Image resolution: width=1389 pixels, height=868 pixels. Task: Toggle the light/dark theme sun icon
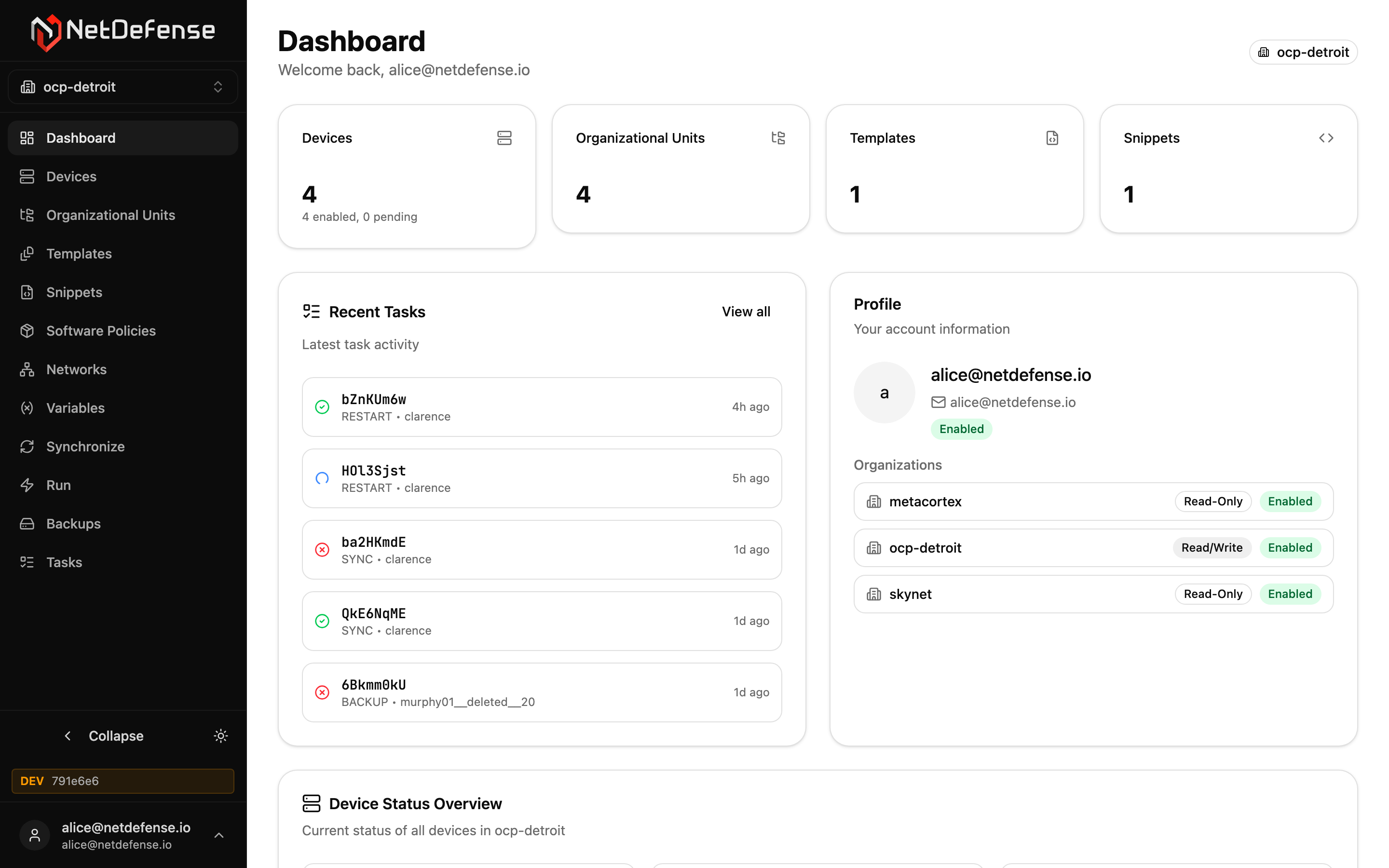point(221,736)
